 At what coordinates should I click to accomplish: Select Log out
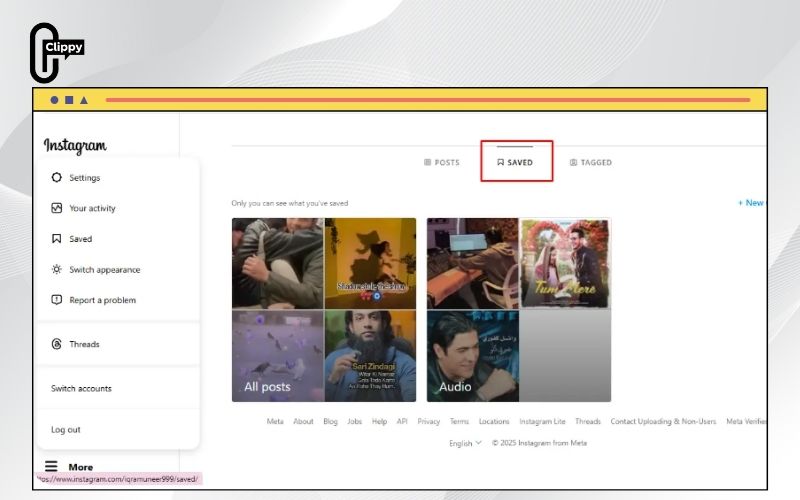pos(118,430)
